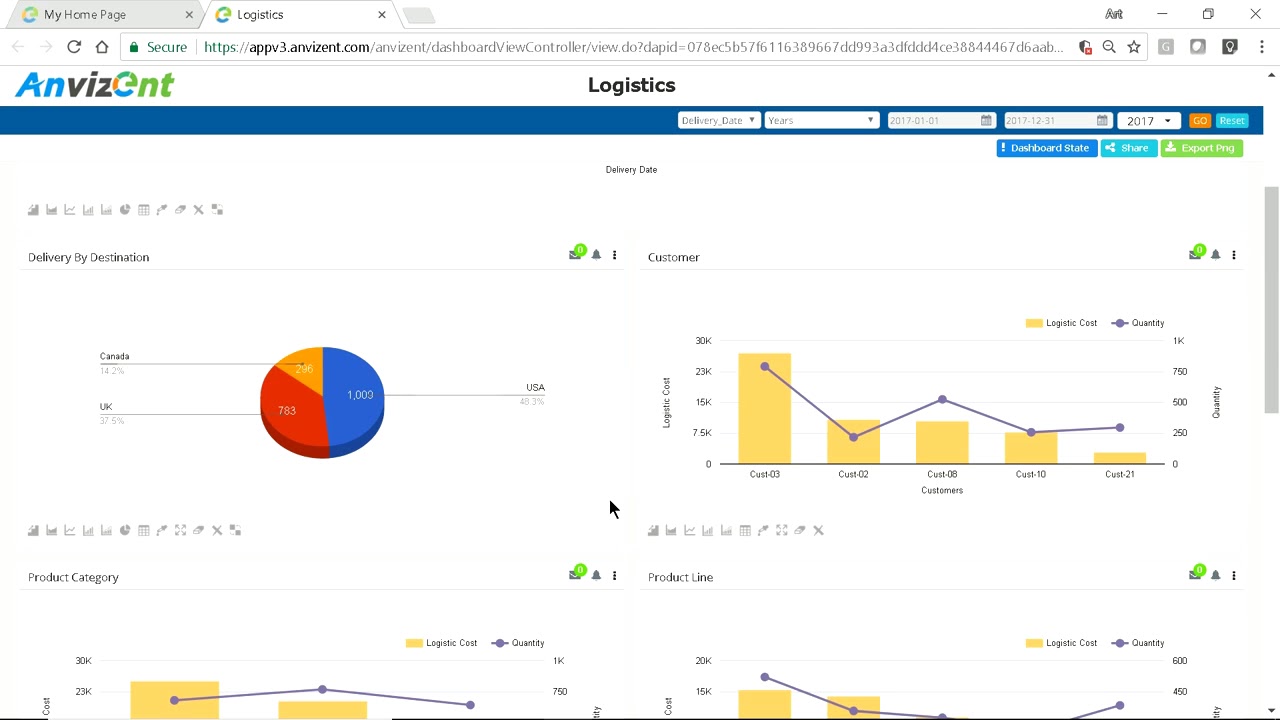Click browser zoom magnifier icon
This screenshot has height=720, width=1280.
1109,47
